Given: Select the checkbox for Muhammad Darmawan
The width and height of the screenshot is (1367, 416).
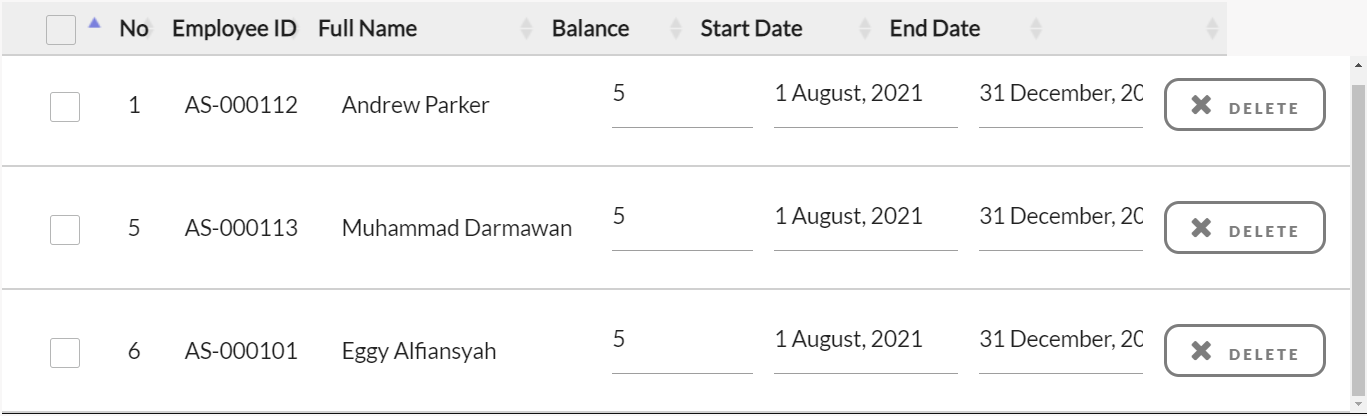Looking at the screenshot, I should 65,229.
